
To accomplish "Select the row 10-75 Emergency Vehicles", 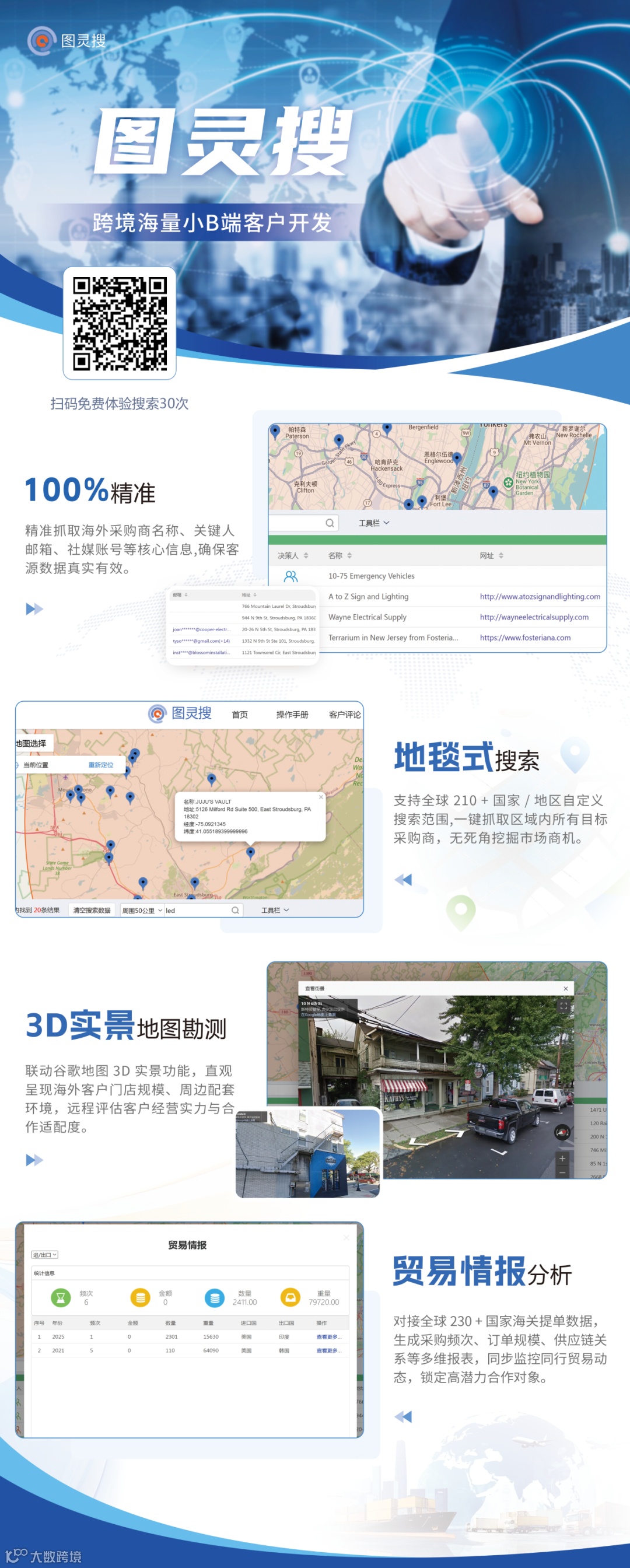I will (x=437, y=576).
